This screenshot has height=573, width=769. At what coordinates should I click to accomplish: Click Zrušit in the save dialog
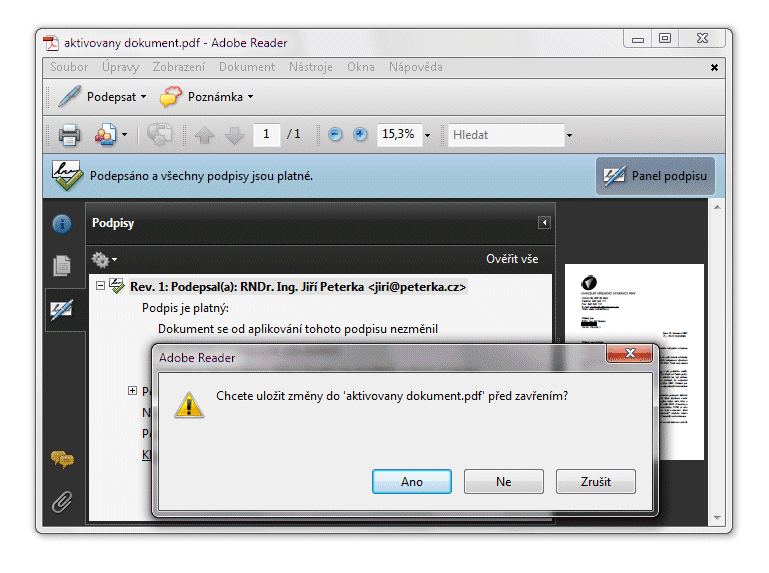[596, 481]
